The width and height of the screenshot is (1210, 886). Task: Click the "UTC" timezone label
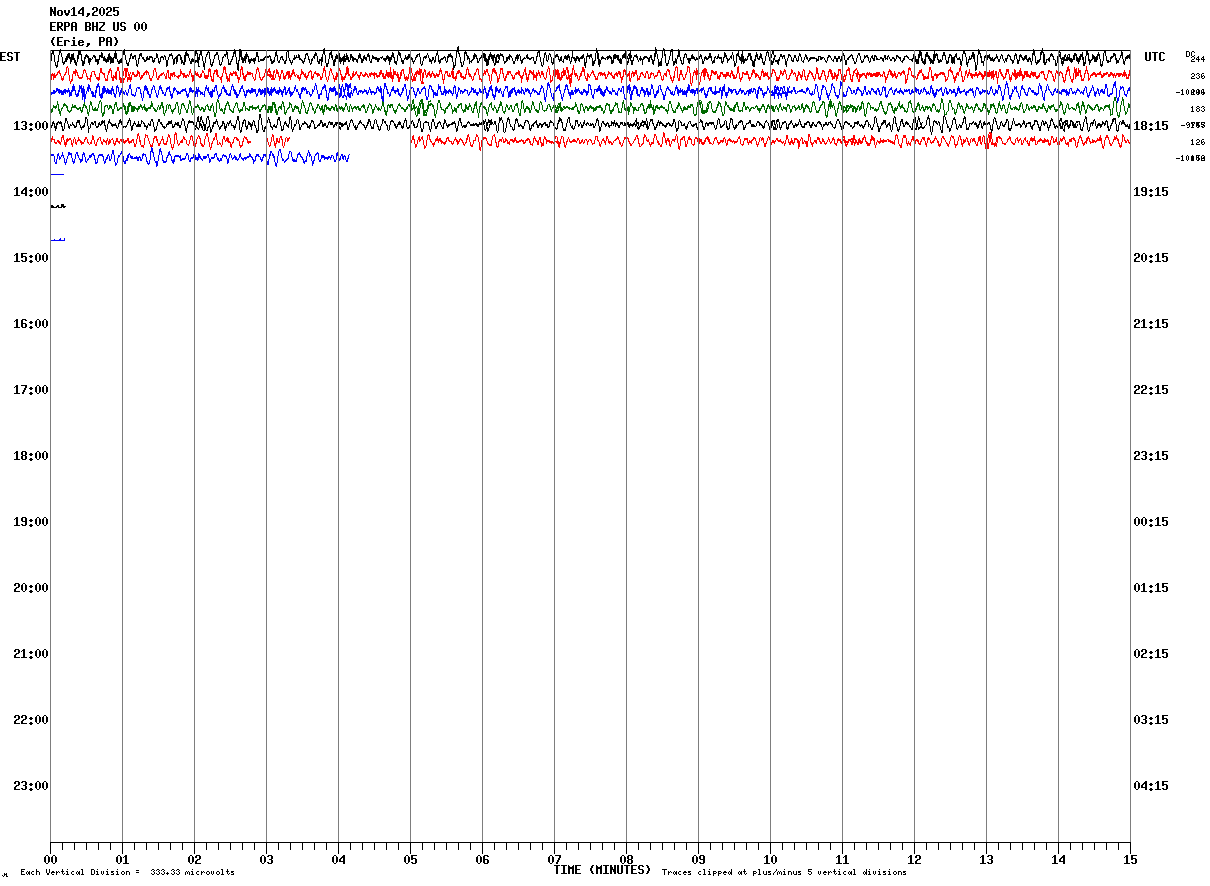(x=1155, y=57)
